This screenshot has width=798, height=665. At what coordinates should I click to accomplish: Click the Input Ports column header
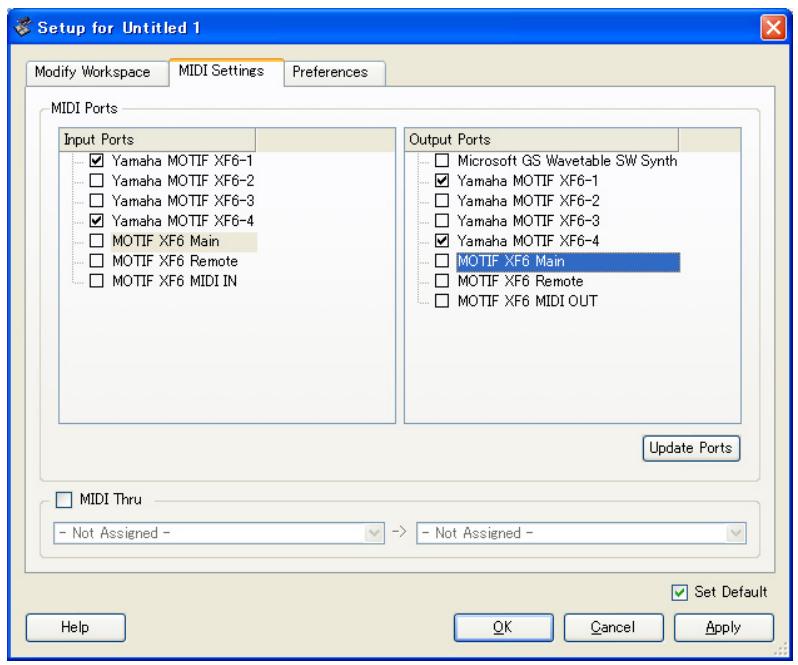[157, 140]
